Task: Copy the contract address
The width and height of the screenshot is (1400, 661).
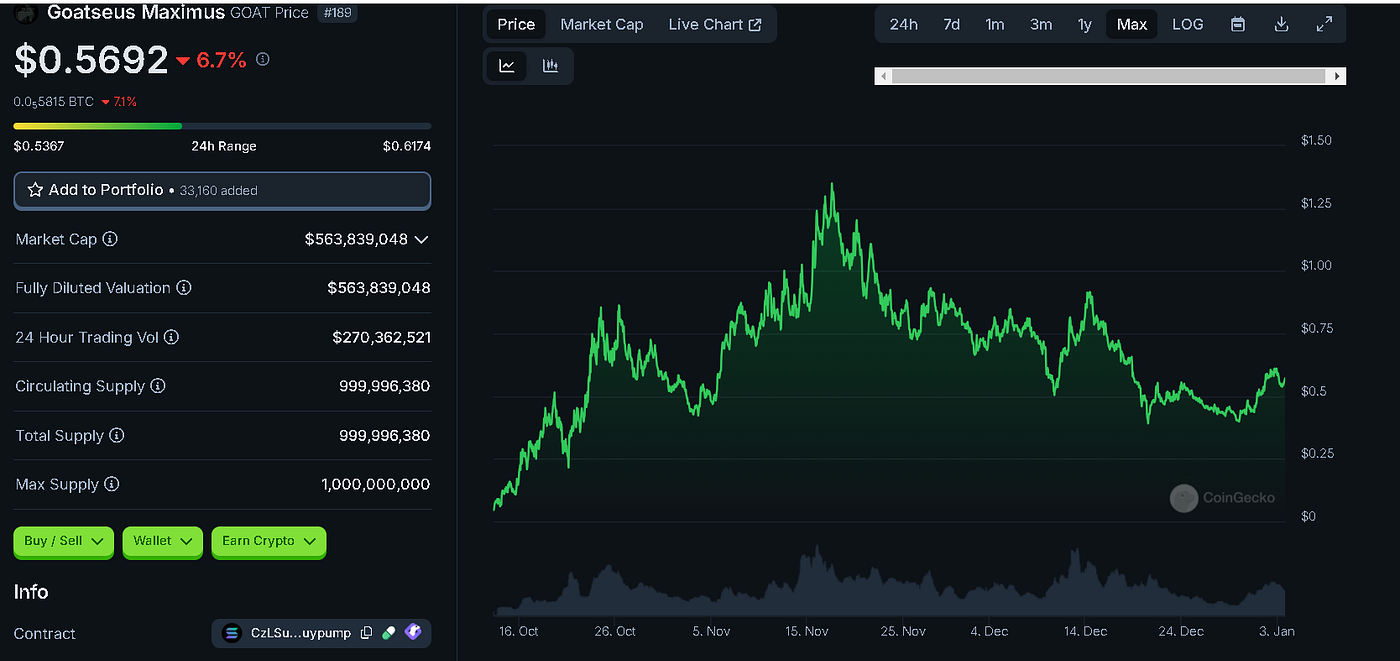Action: (366, 633)
